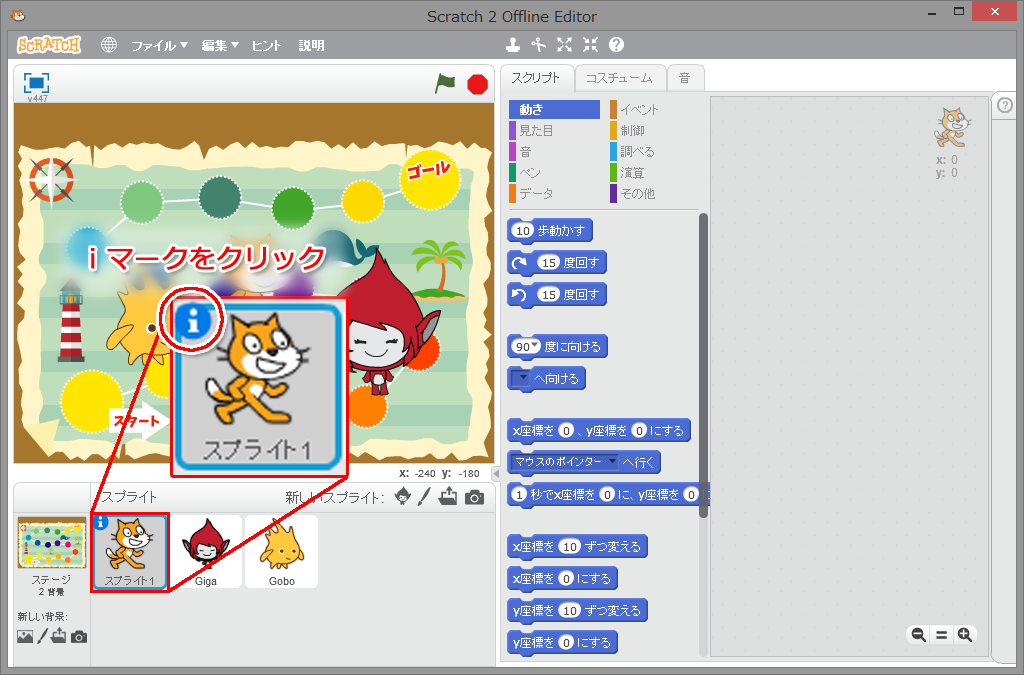Select the grow sprite tool
Viewport: 1024px width, 675px height.
click(x=564, y=44)
